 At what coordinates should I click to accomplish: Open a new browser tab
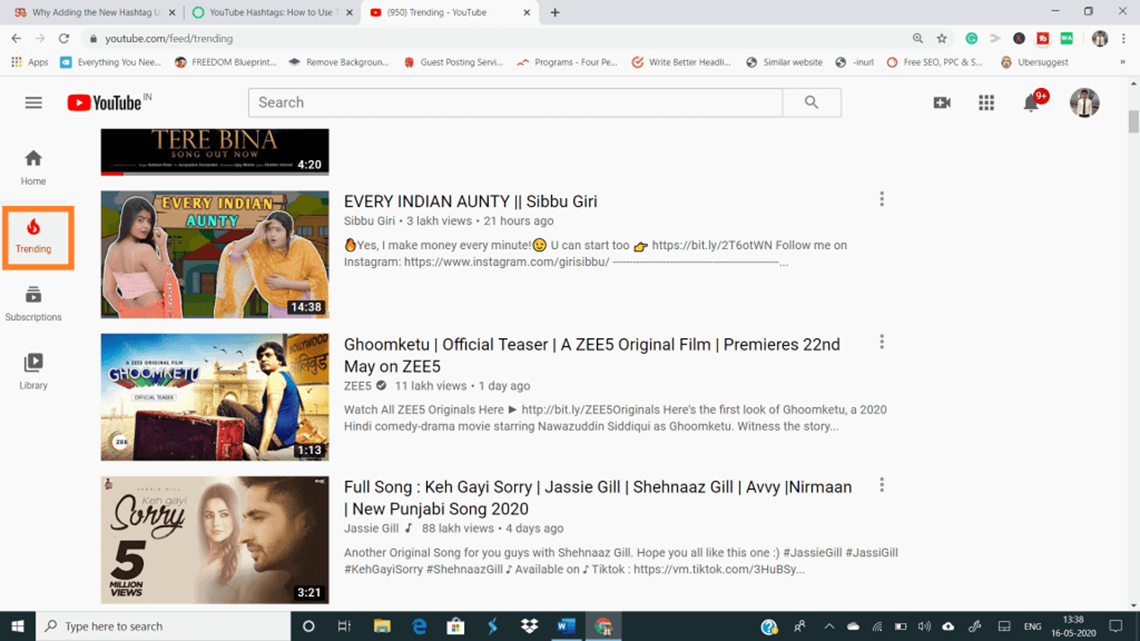[555, 12]
